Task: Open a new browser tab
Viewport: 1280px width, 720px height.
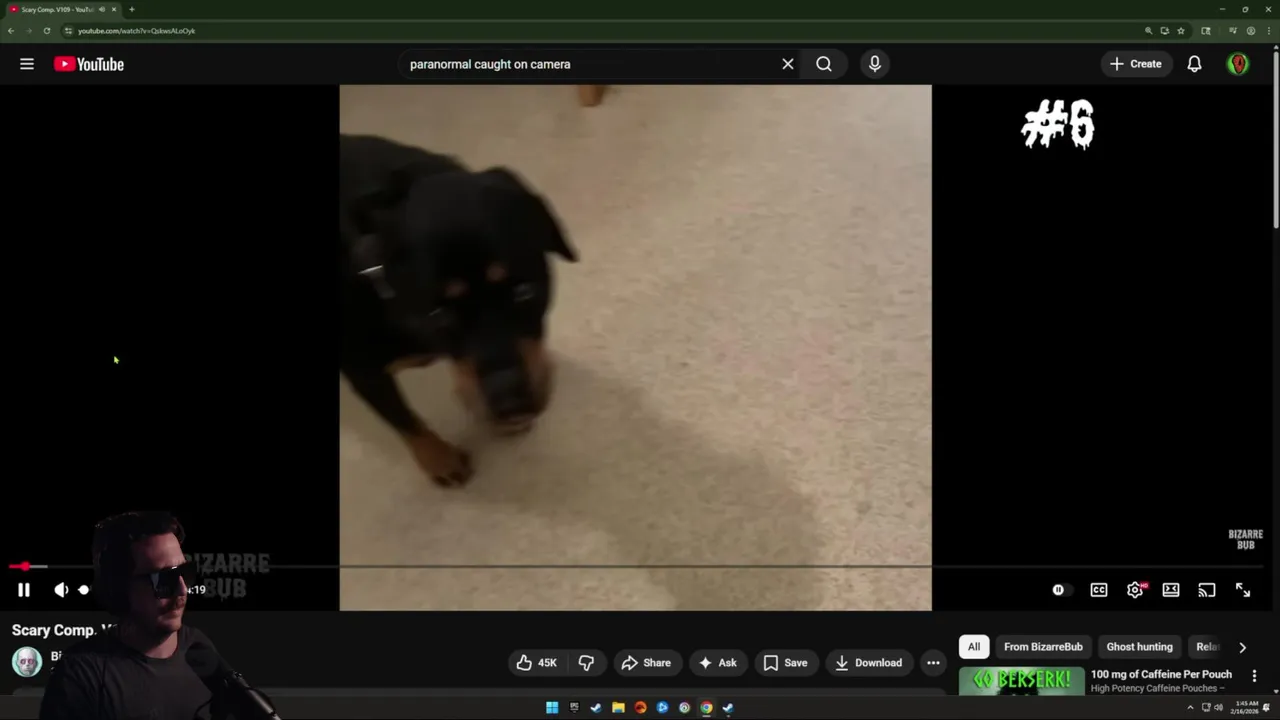Action: pos(131,9)
